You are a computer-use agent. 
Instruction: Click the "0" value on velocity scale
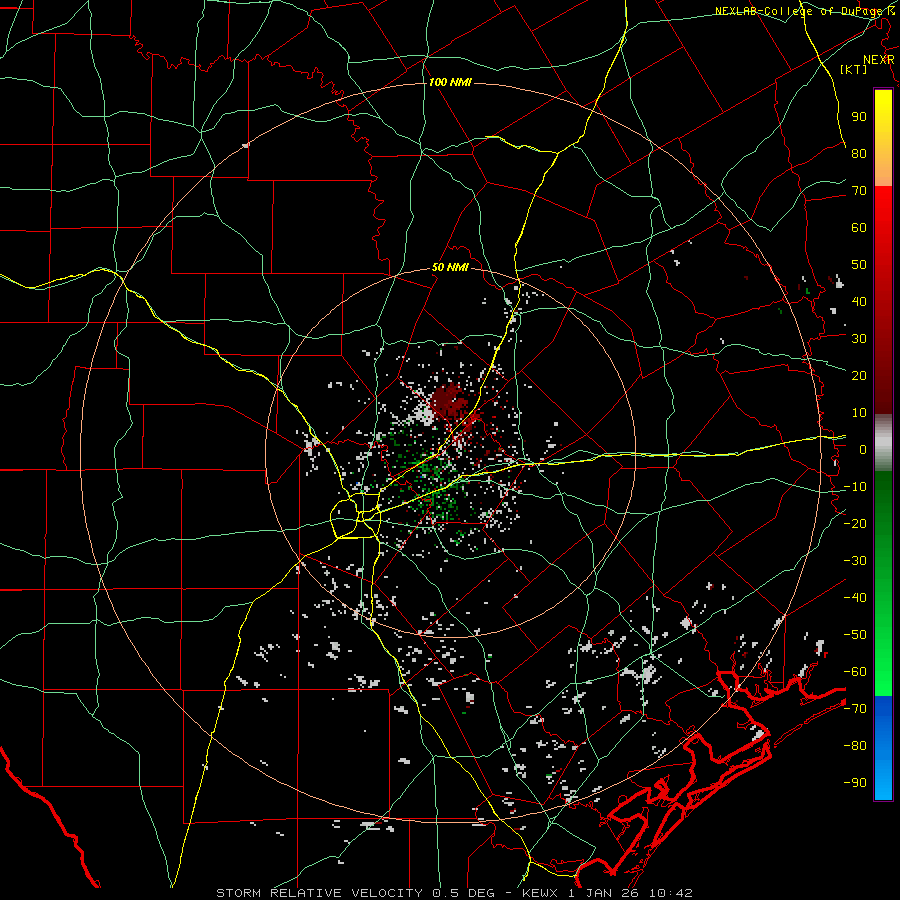coord(863,450)
